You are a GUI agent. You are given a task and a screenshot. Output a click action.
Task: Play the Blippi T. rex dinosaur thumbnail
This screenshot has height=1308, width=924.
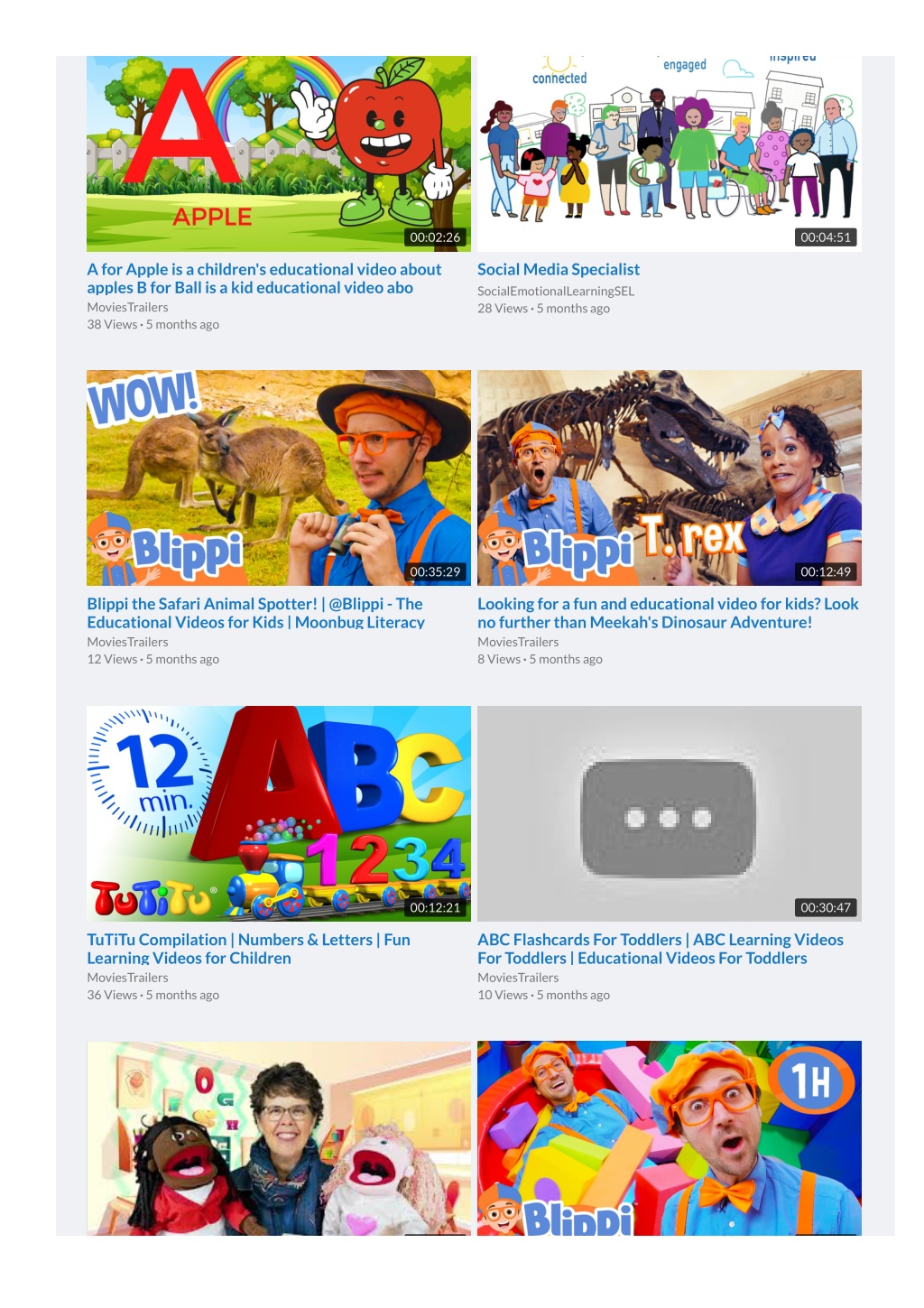coord(670,478)
